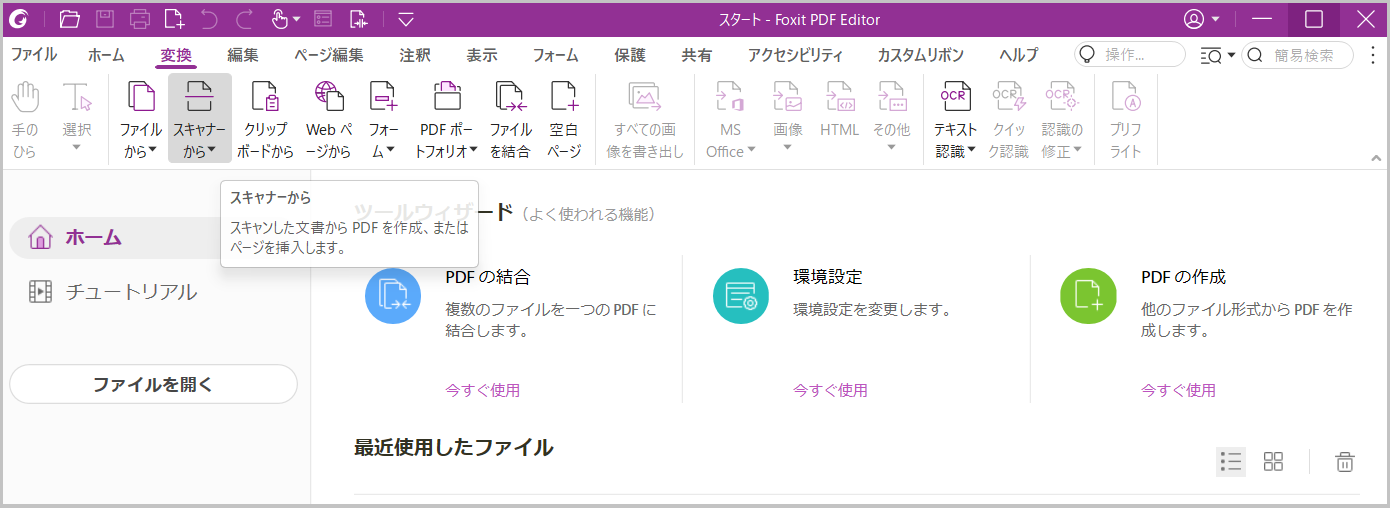1390x508 pixels.
Task: Open the user account menu
Action: pyautogui.click(x=1201, y=19)
